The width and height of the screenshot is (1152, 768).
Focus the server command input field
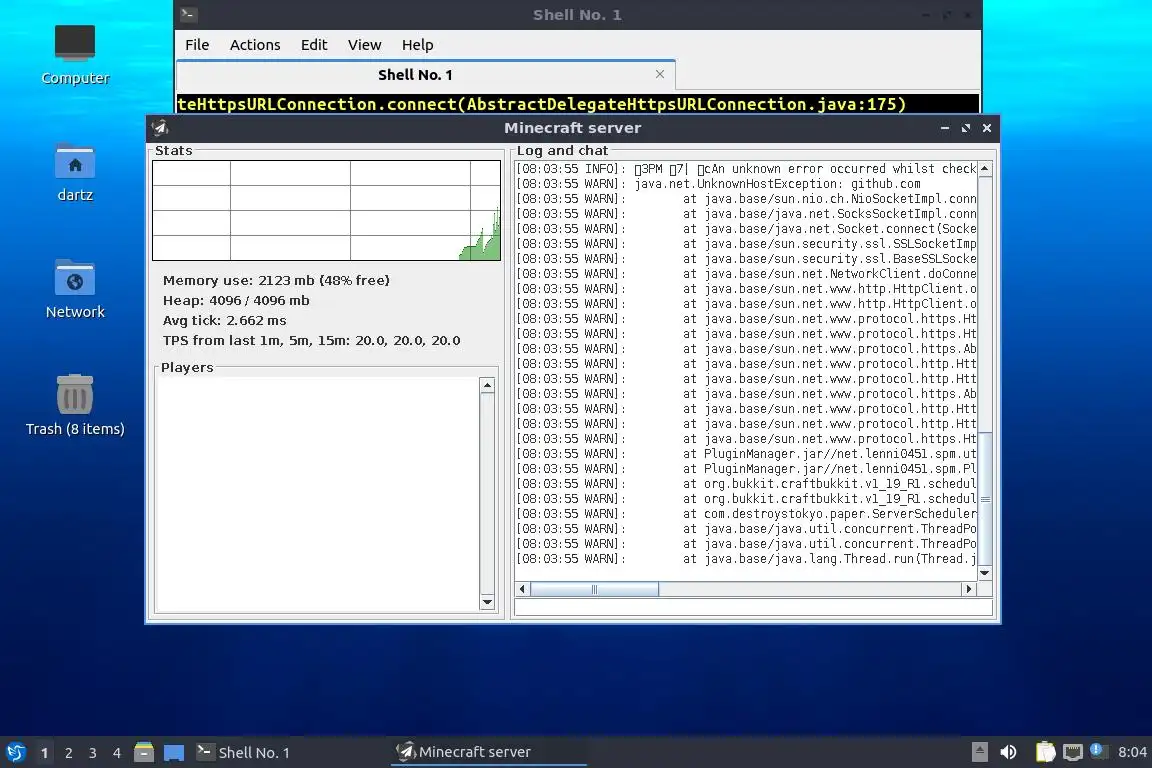[753, 607]
